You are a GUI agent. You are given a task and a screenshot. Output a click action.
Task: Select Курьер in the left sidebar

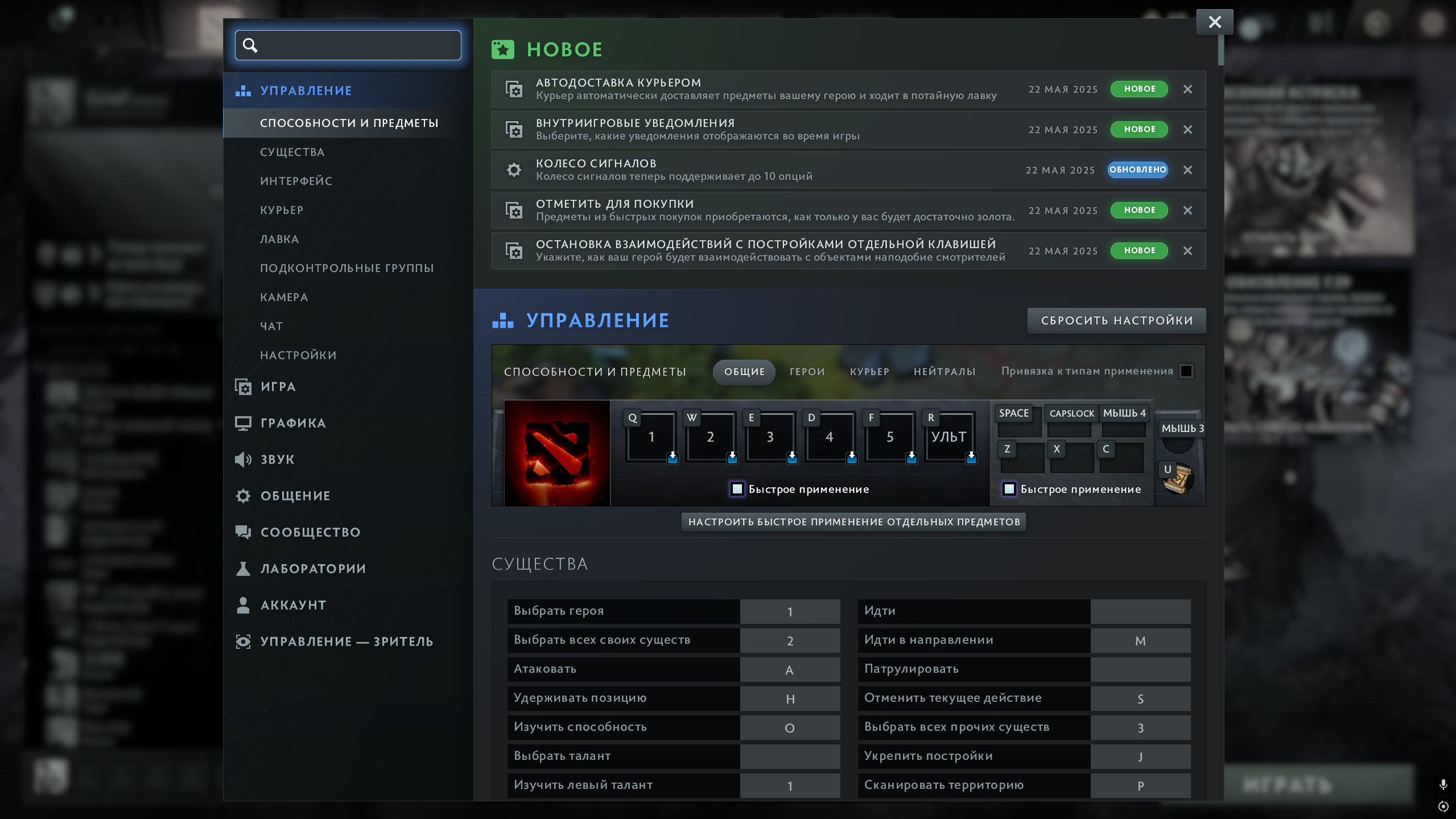point(282,210)
